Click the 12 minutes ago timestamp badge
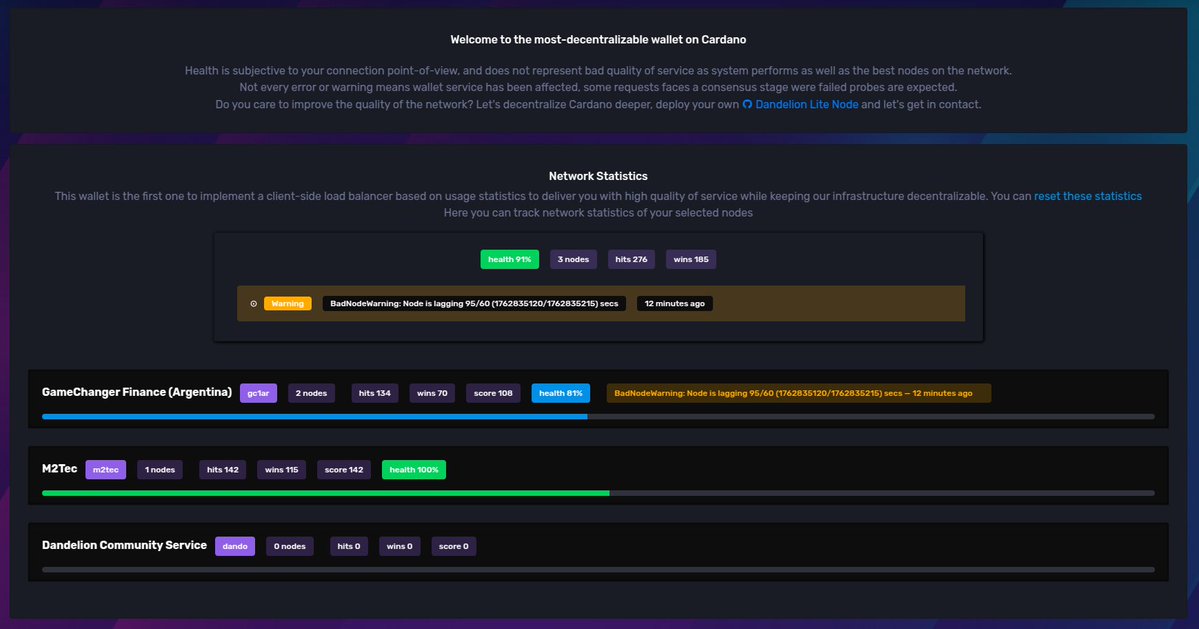The image size is (1199, 629). point(674,303)
